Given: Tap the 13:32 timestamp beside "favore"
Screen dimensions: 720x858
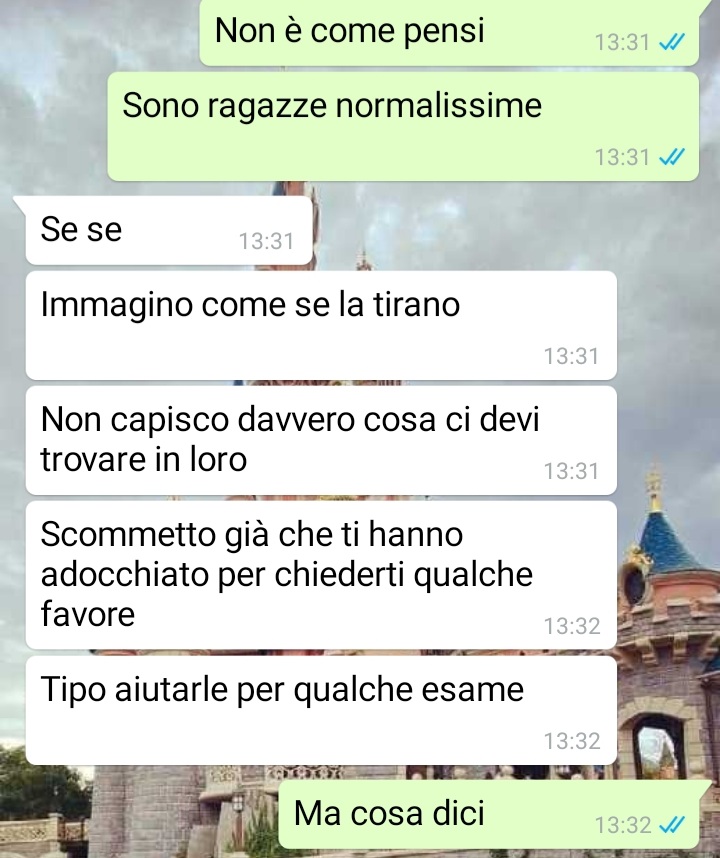Looking at the screenshot, I should tap(572, 626).
